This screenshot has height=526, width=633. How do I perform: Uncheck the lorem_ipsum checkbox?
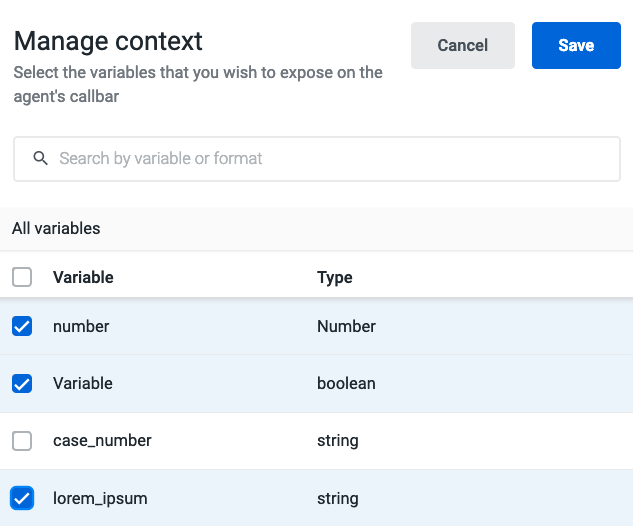coord(22,497)
